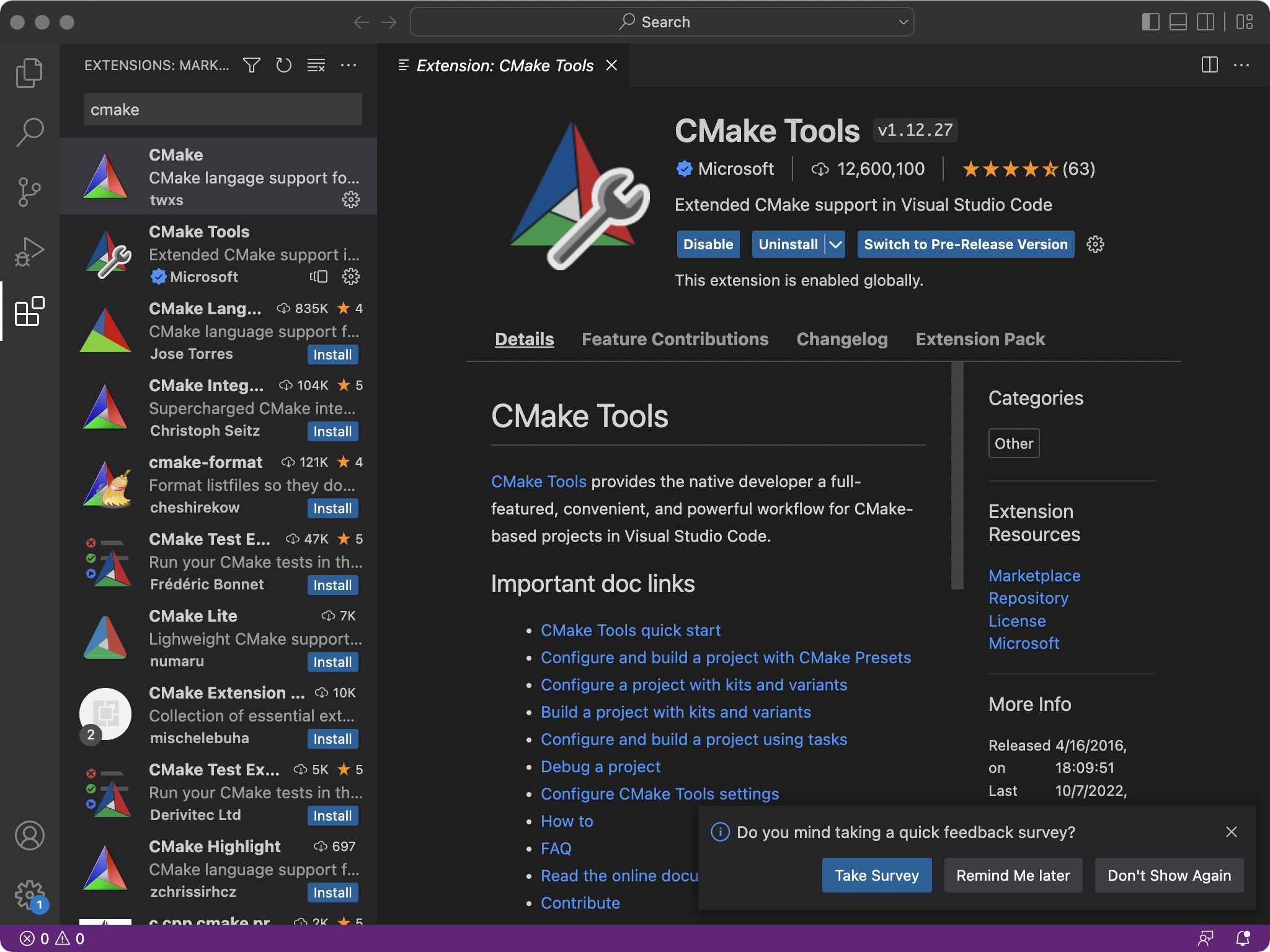
Task: Open the Search view
Action: 29,132
